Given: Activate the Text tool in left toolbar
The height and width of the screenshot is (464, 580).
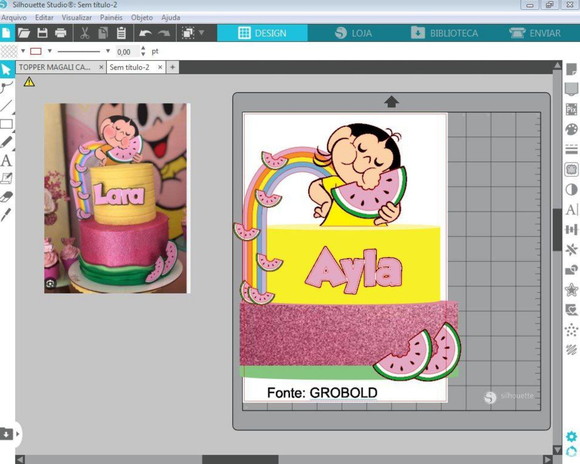Looking at the screenshot, I should coord(6,160).
